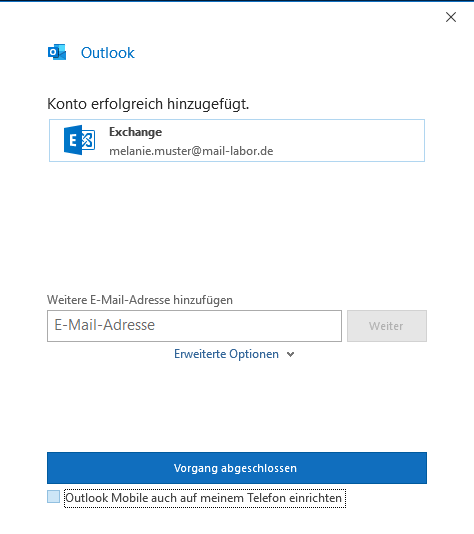The height and width of the screenshot is (534, 474).
Task: Click the Exchange account label
Action: tap(136, 132)
